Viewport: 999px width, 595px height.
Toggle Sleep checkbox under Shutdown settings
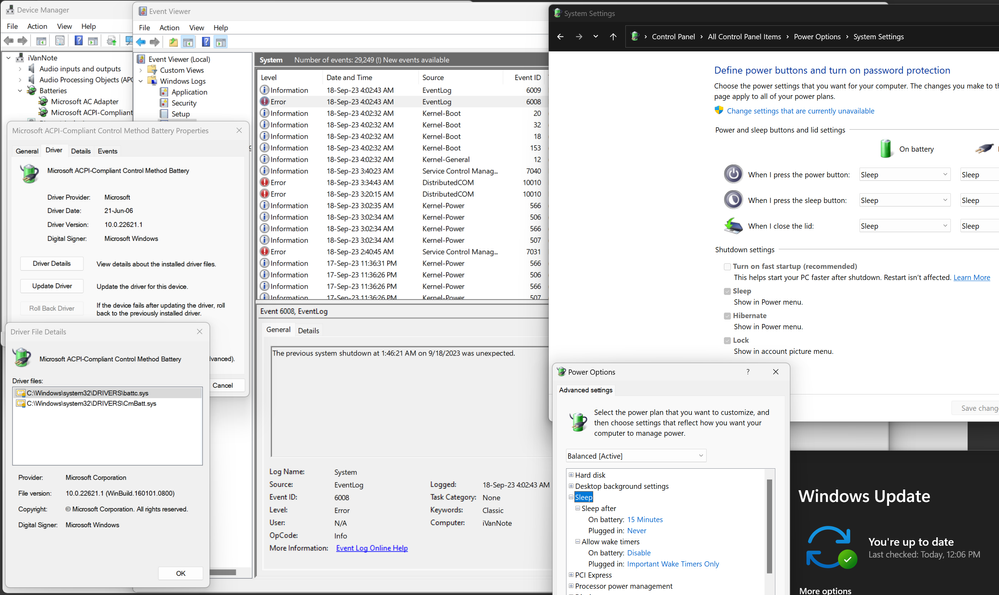click(x=727, y=291)
